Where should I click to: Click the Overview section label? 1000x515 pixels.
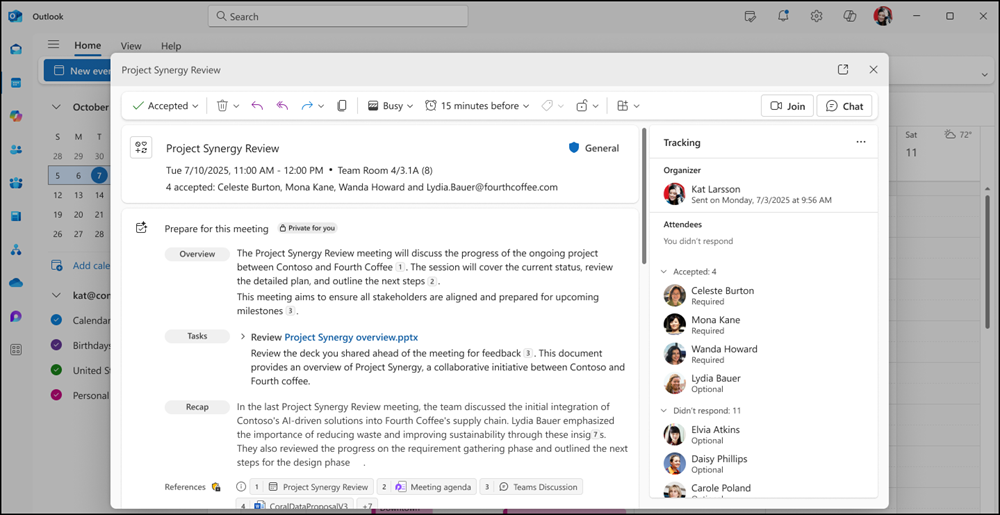(197, 254)
